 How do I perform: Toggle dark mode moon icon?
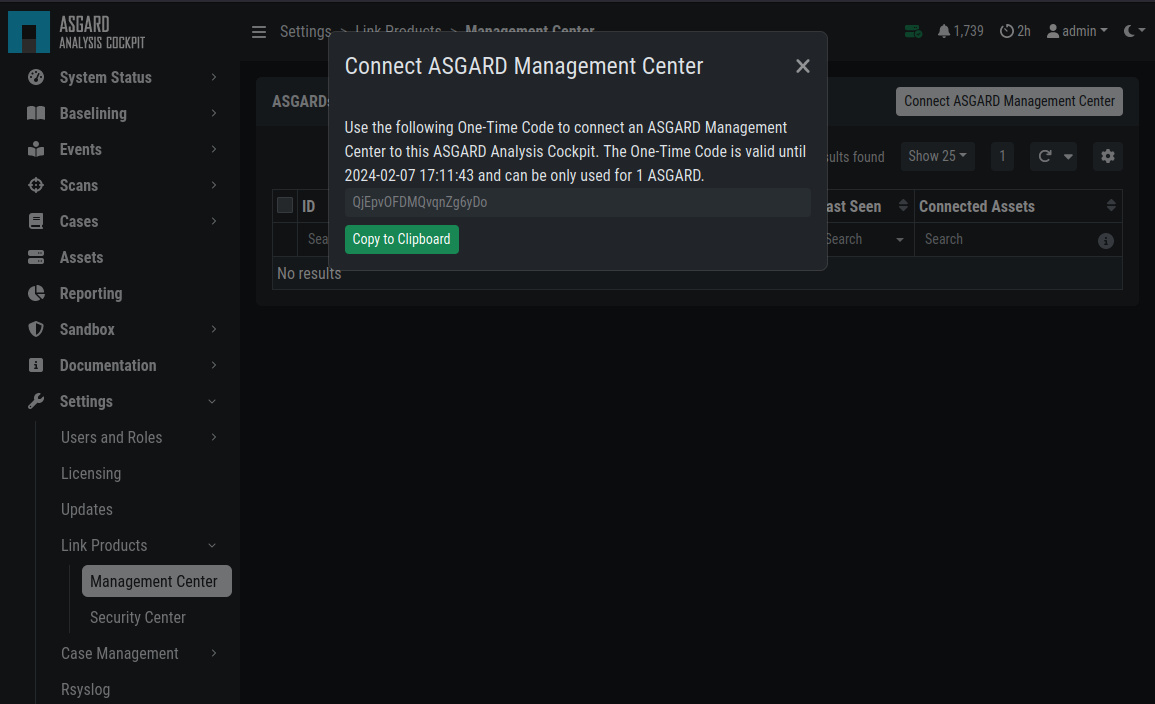[x=1129, y=31]
